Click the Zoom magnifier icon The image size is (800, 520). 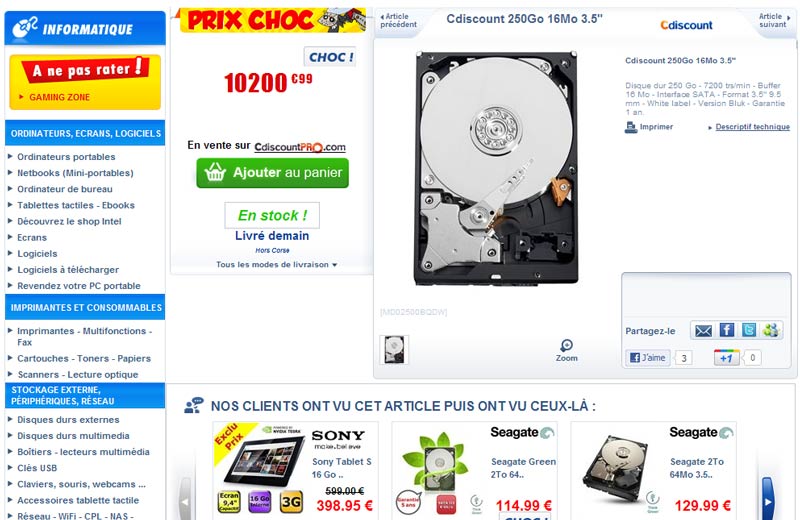(x=566, y=345)
